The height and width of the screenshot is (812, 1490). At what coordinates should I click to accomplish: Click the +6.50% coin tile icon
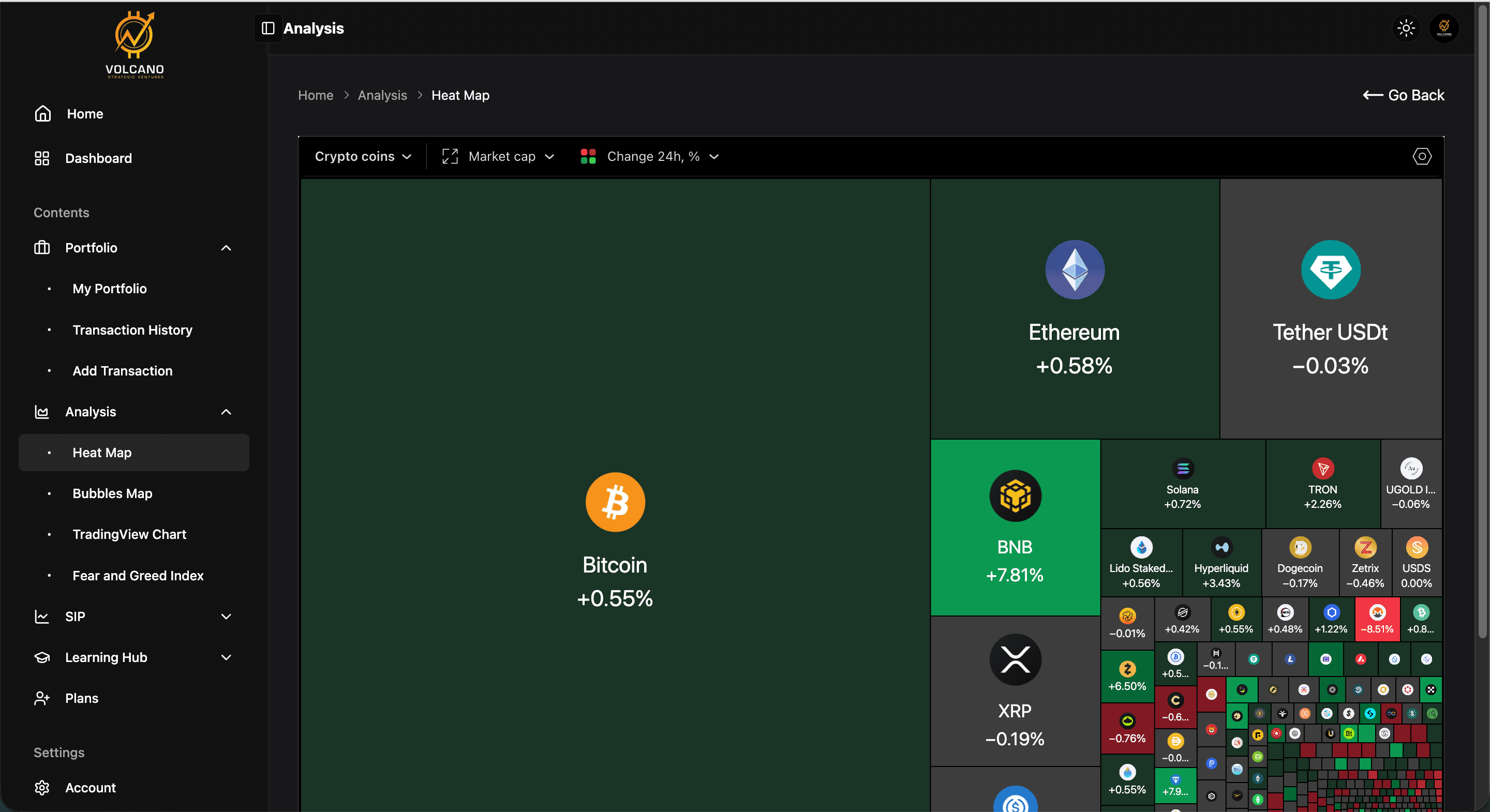pos(1127,669)
